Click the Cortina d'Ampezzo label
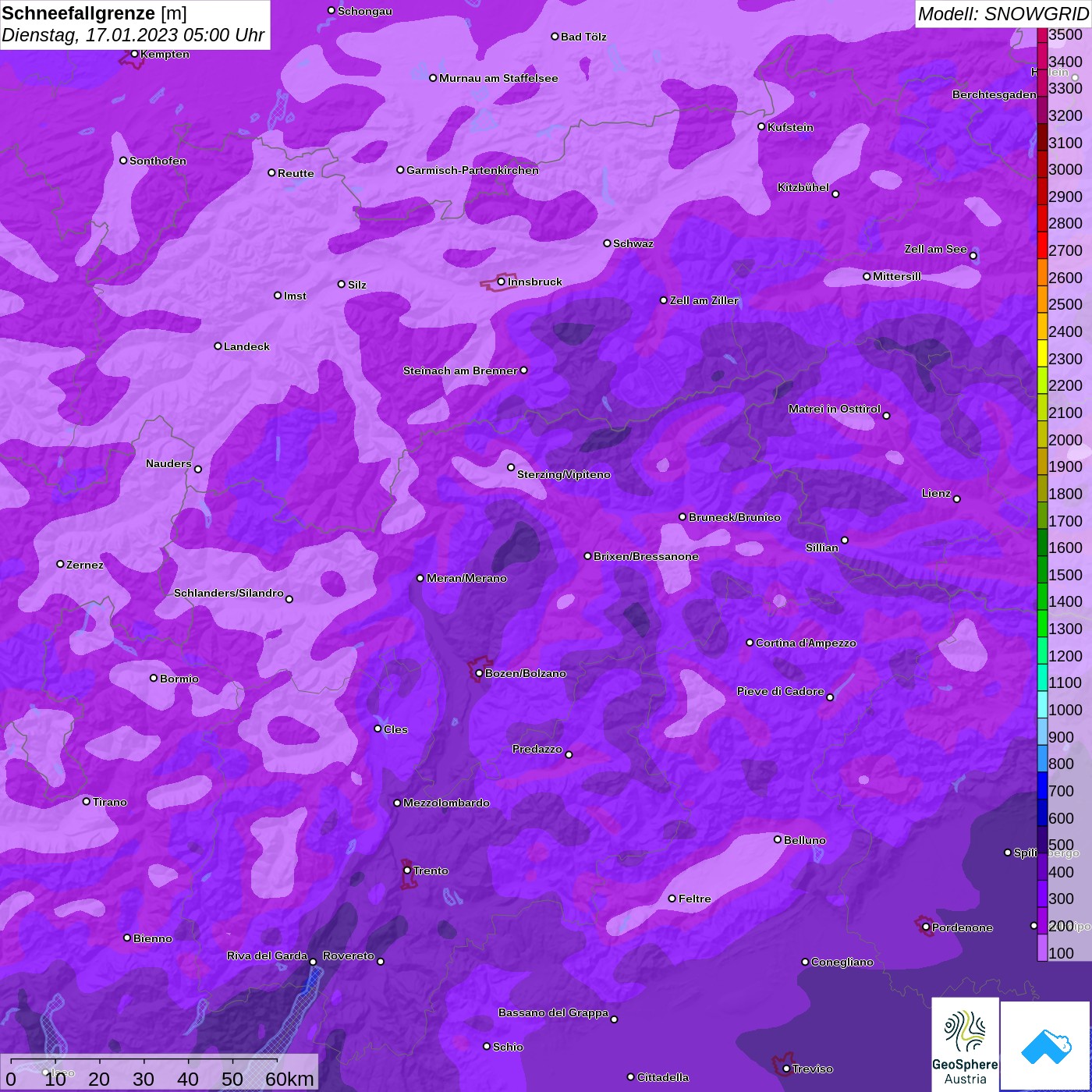Image resolution: width=1092 pixels, height=1092 pixels. [x=806, y=643]
